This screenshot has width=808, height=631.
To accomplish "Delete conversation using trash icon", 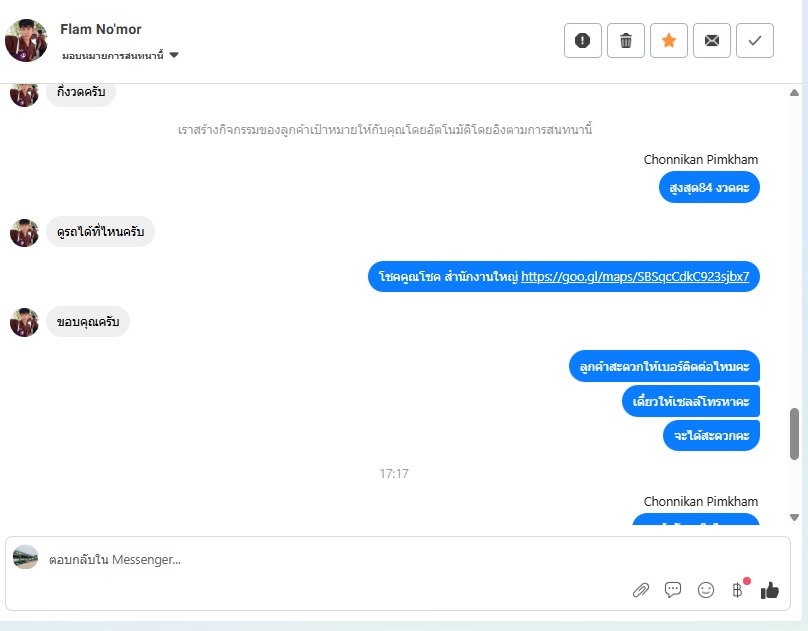I will click(x=626, y=40).
